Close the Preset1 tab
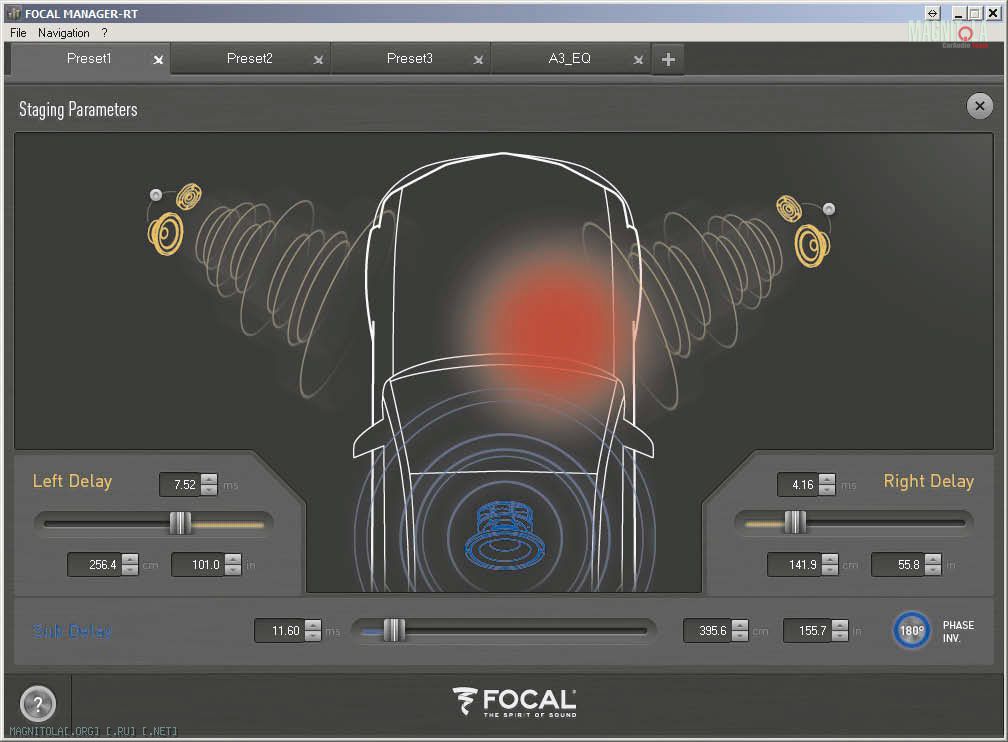This screenshot has height=742, width=1008. click(158, 60)
